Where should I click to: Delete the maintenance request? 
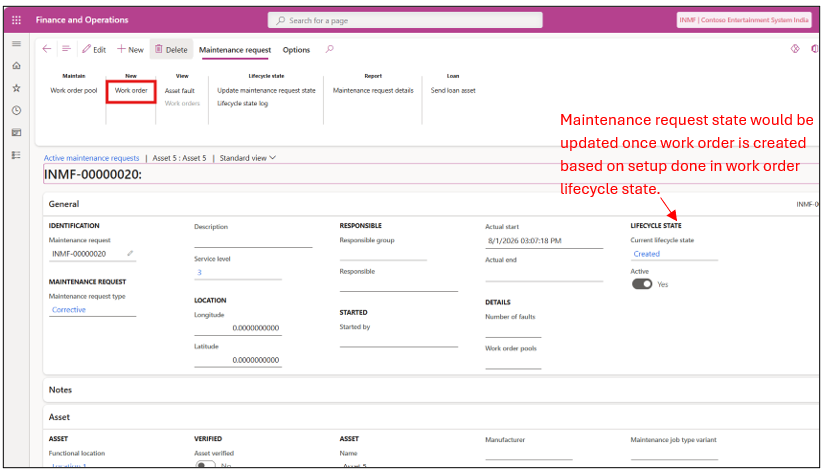171,49
